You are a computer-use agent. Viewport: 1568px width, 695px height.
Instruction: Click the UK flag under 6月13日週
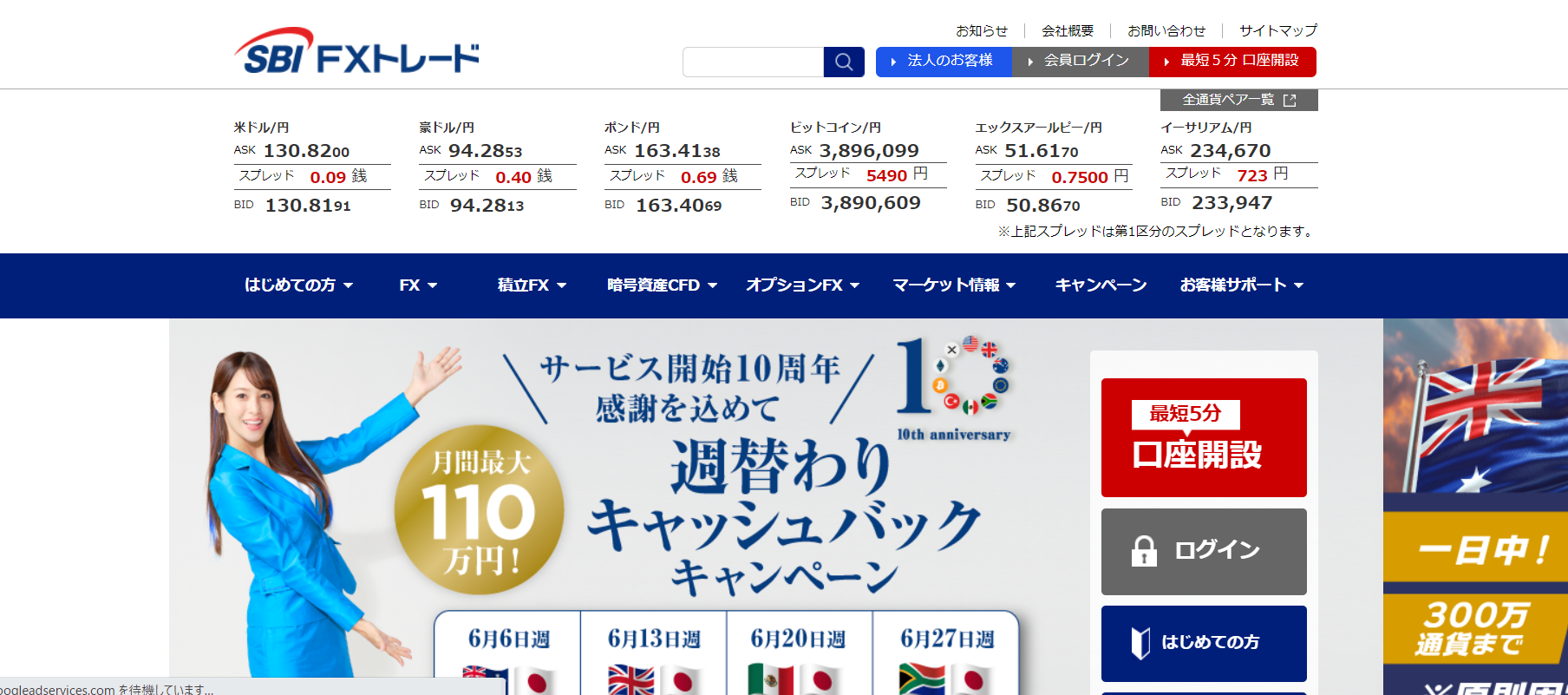(630, 680)
